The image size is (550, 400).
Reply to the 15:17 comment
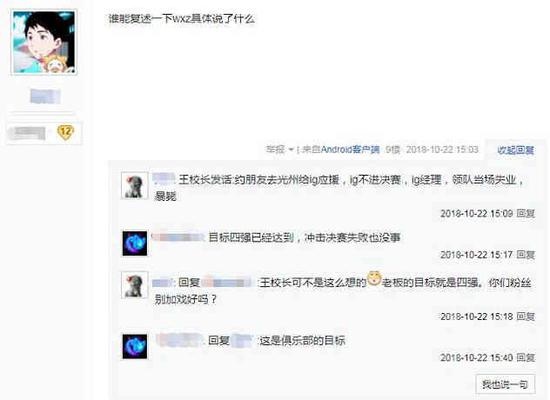pyautogui.click(x=525, y=255)
